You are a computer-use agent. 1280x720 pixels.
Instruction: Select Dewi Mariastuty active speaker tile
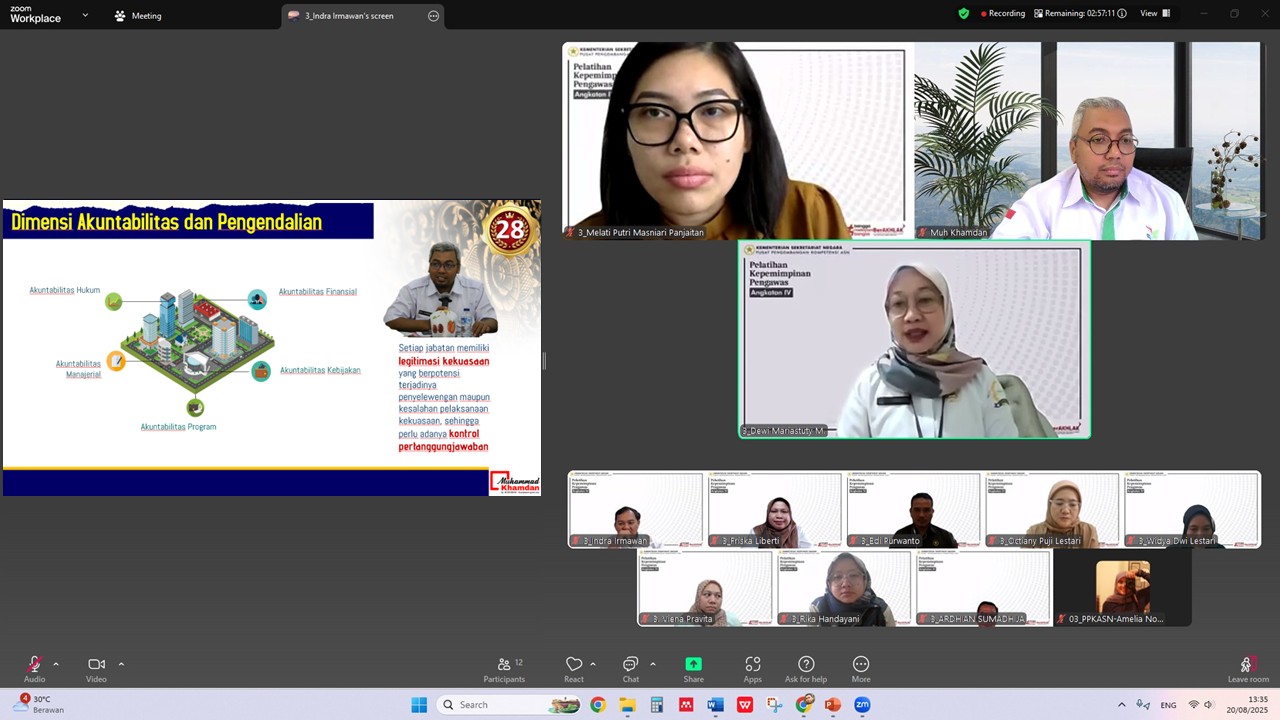click(914, 340)
